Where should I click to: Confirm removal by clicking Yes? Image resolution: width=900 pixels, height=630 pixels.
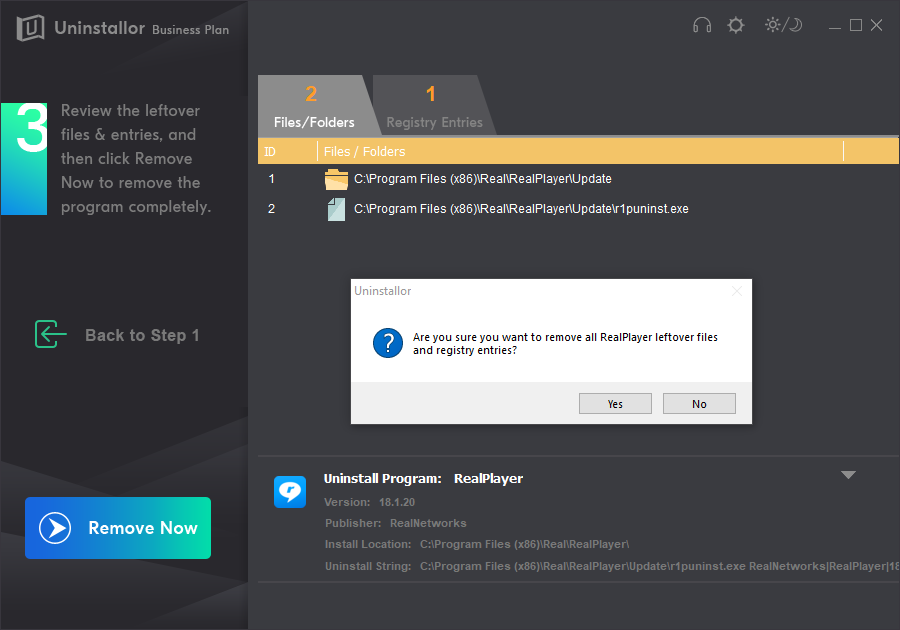[x=615, y=403]
